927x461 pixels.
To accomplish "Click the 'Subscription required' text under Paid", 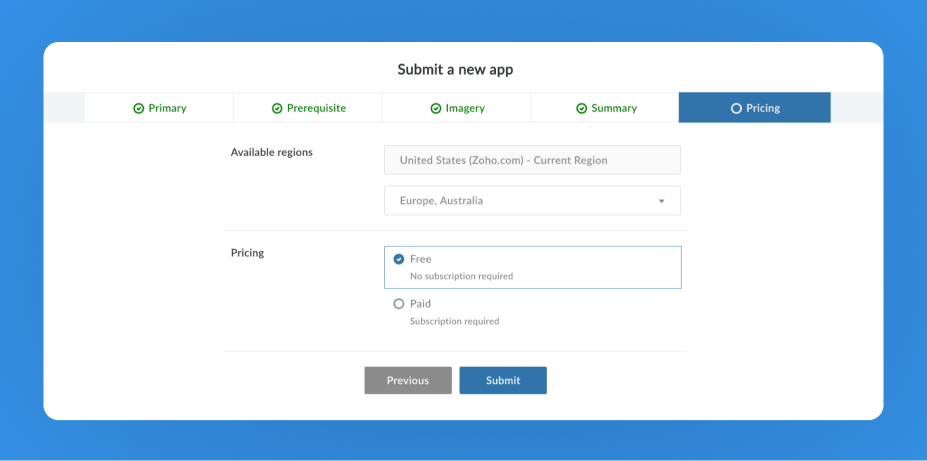I will tap(454, 321).
